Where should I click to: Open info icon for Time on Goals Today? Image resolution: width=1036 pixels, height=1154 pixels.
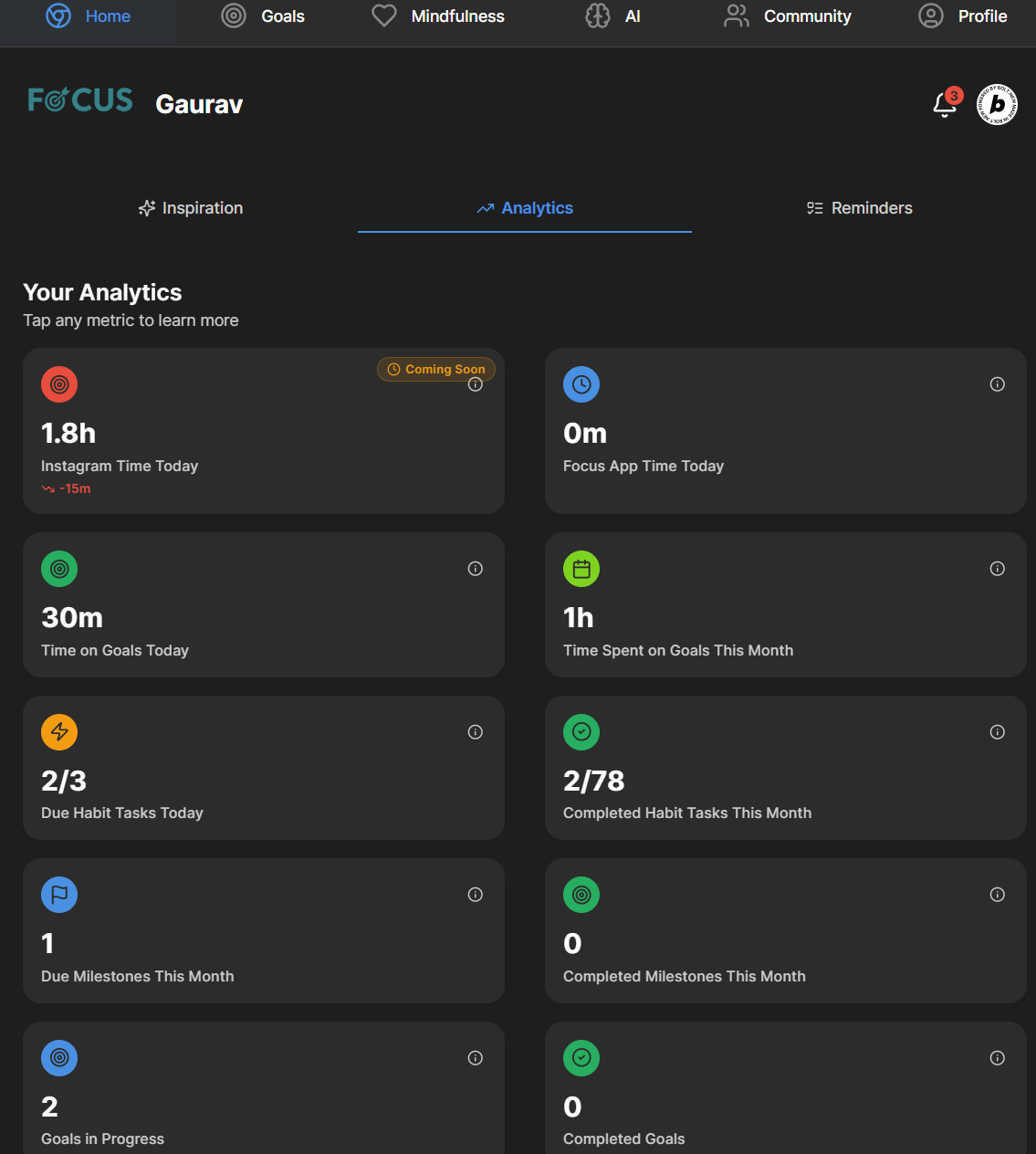[x=475, y=569]
